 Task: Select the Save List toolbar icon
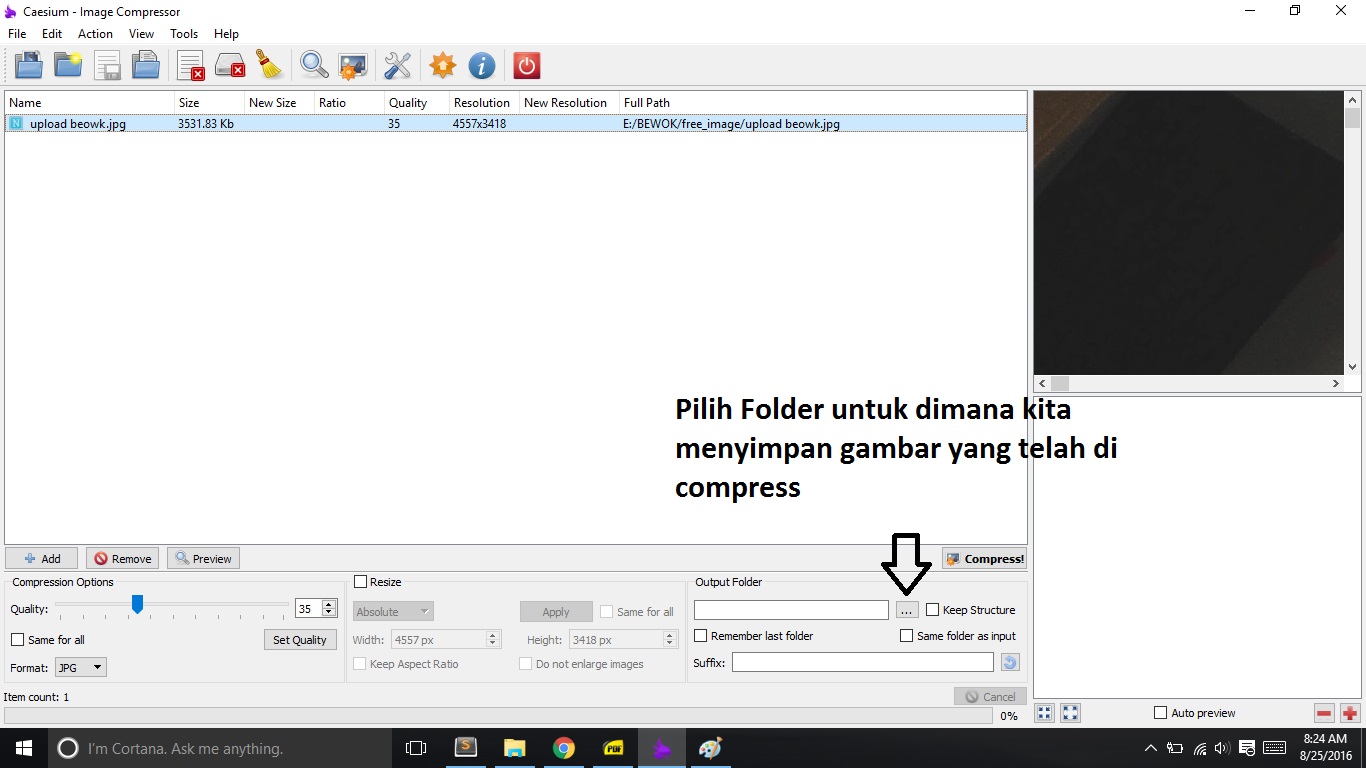107,65
